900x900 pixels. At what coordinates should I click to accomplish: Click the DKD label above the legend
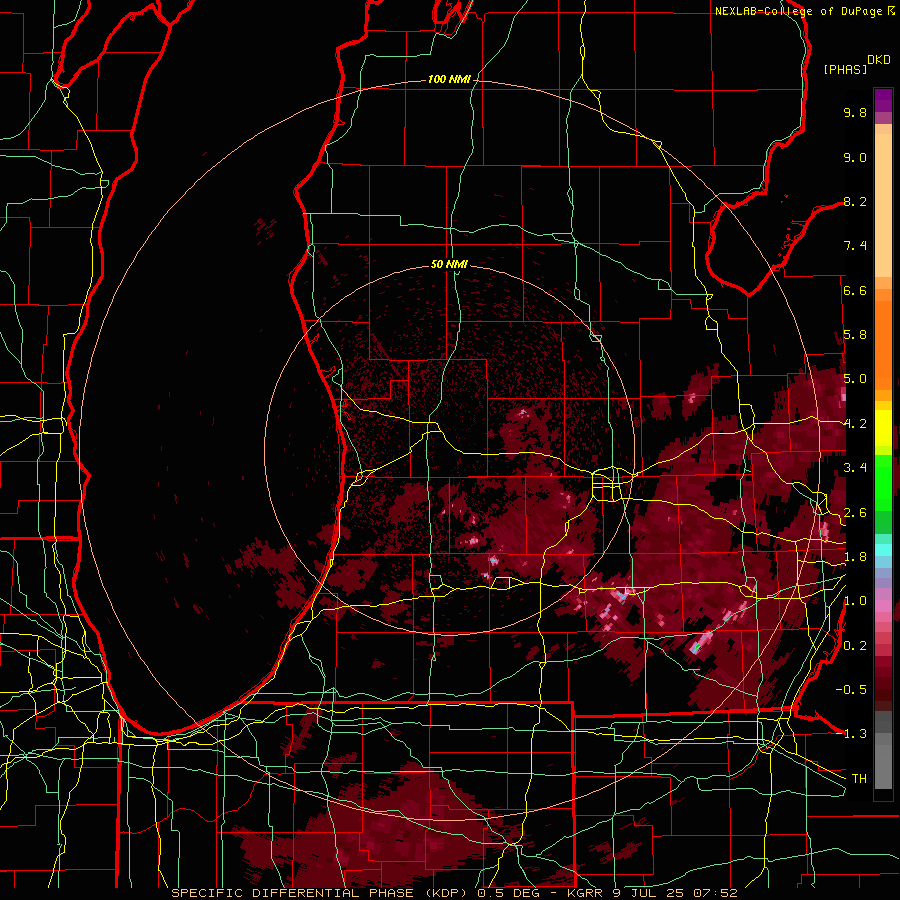click(879, 60)
